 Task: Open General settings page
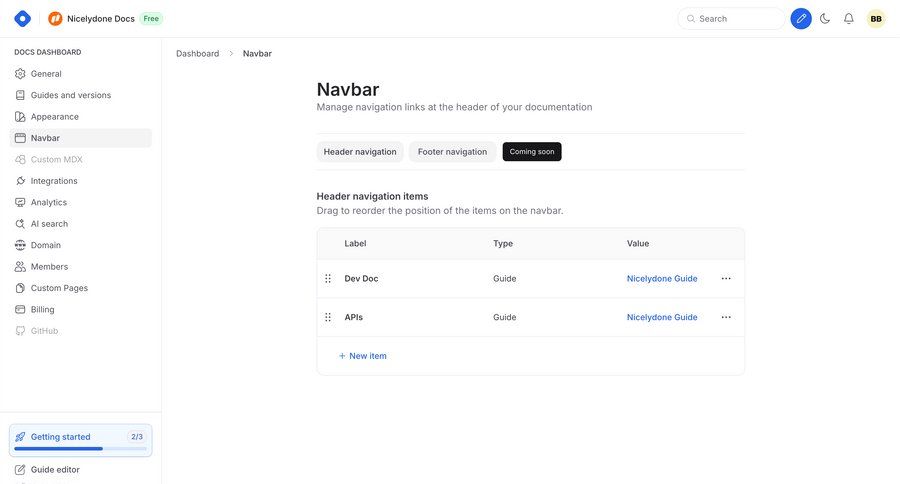tap(80, 73)
